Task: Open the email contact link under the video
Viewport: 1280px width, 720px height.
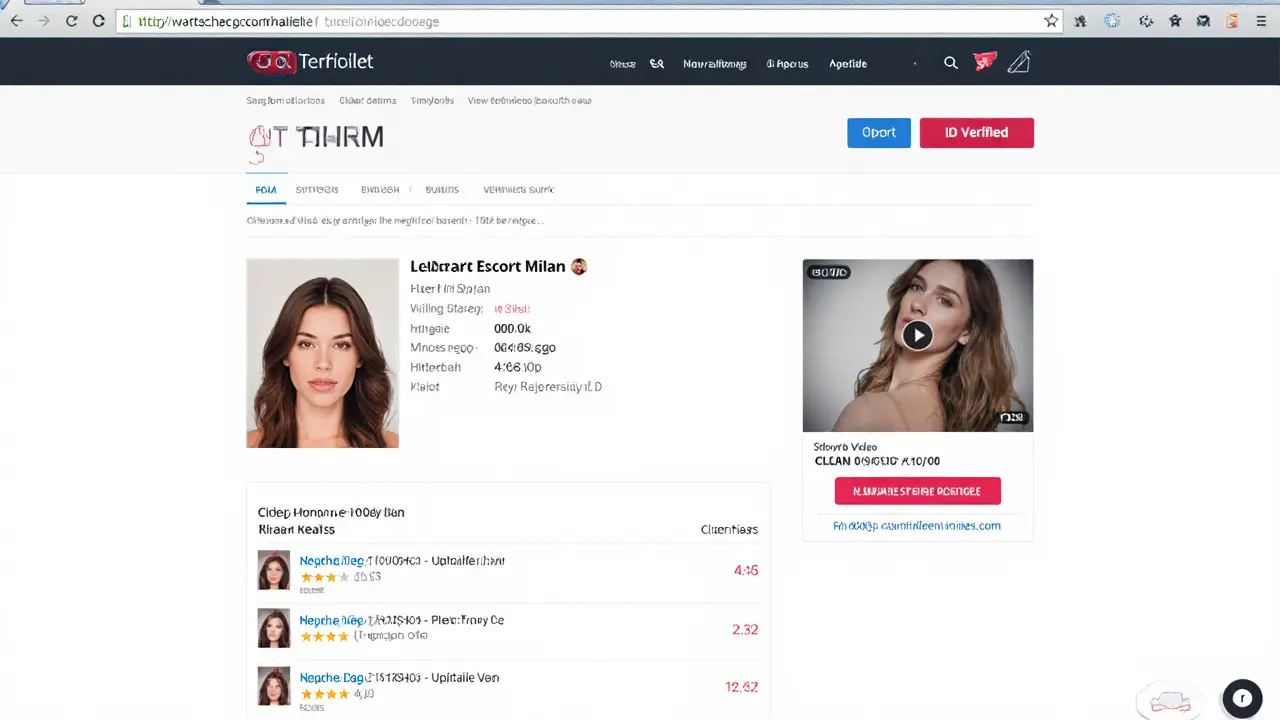Action: pyautogui.click(x=917, y=525)
